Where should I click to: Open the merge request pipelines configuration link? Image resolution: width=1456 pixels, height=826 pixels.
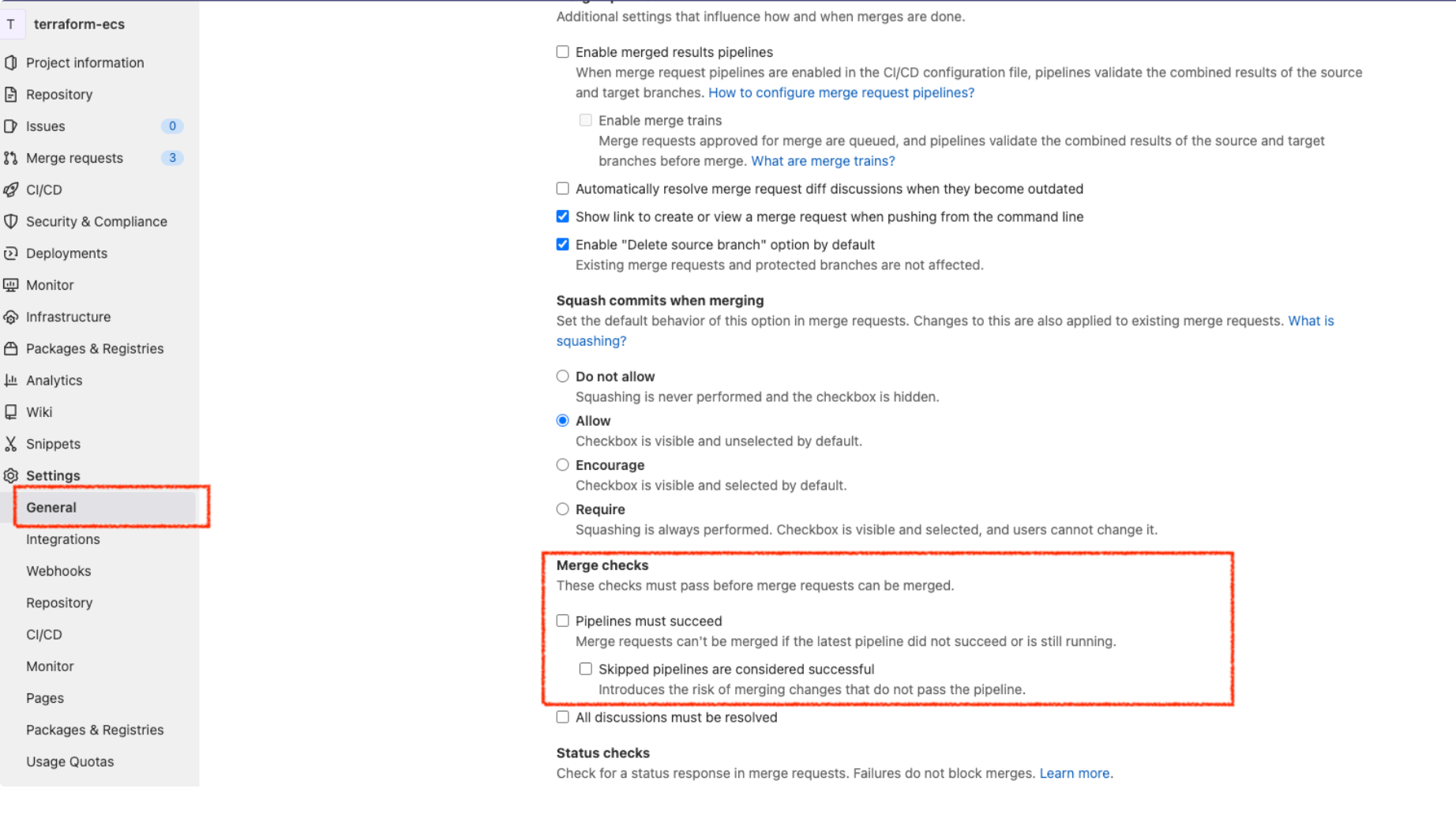(x=841, y=92)
